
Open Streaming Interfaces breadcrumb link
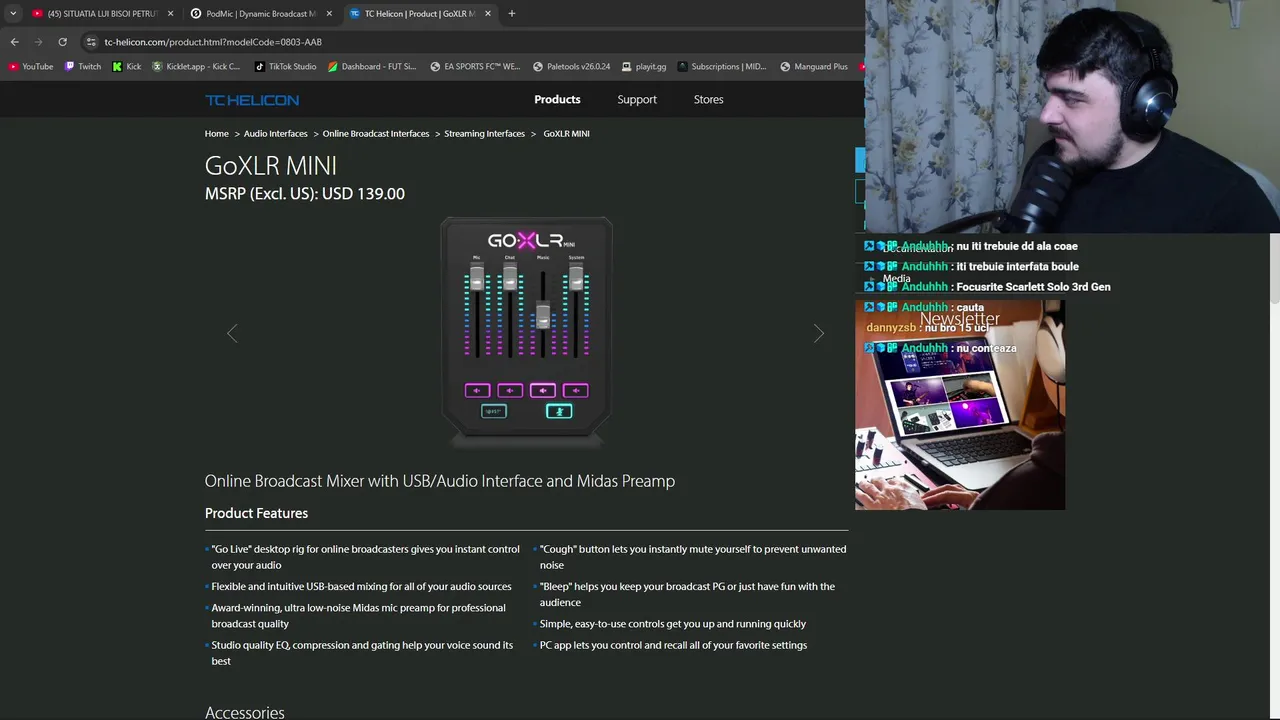(x=484, y=133)
